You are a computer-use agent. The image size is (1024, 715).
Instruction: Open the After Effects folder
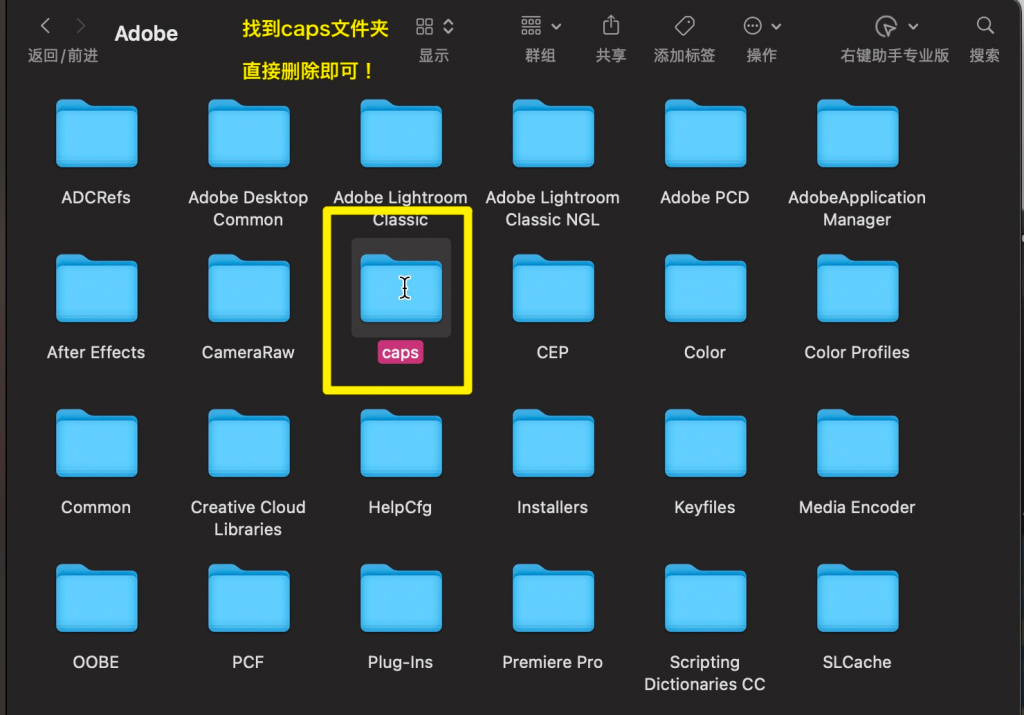(x=96, y=289)
